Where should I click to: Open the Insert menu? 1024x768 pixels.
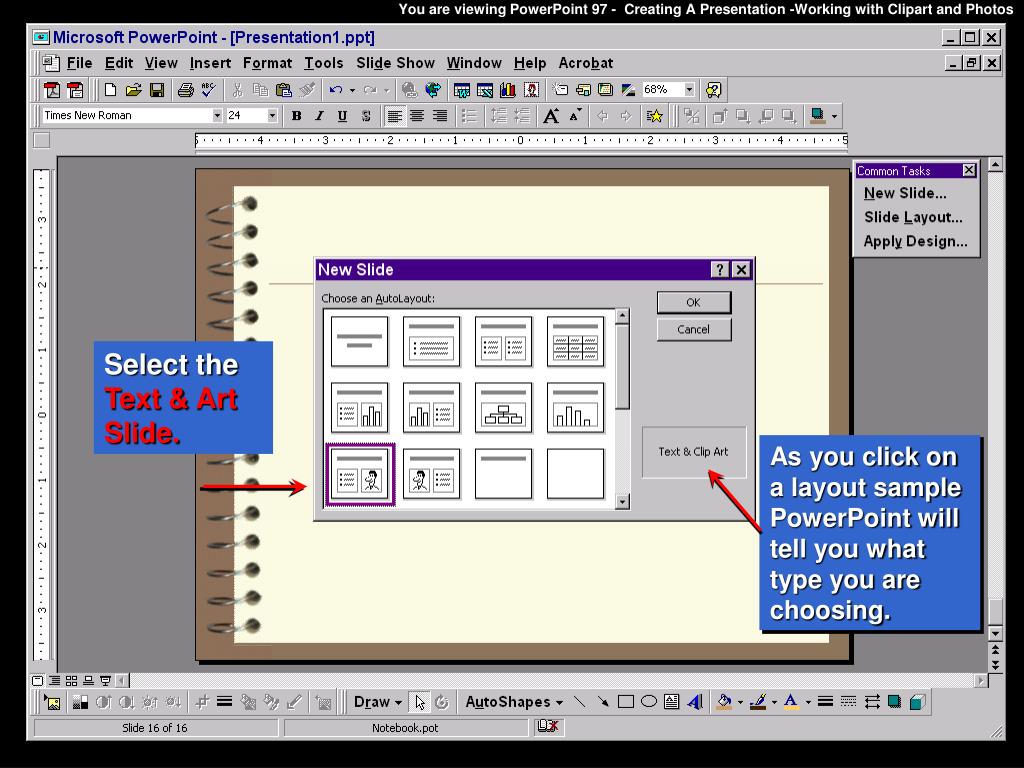[210, 63]
